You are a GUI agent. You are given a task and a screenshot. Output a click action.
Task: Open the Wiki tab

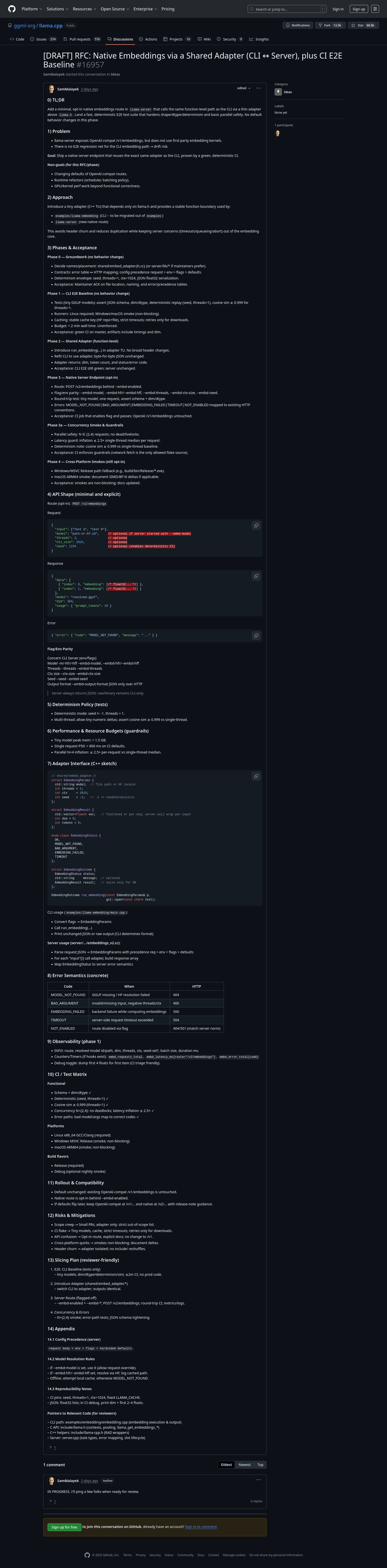[204, 39]
